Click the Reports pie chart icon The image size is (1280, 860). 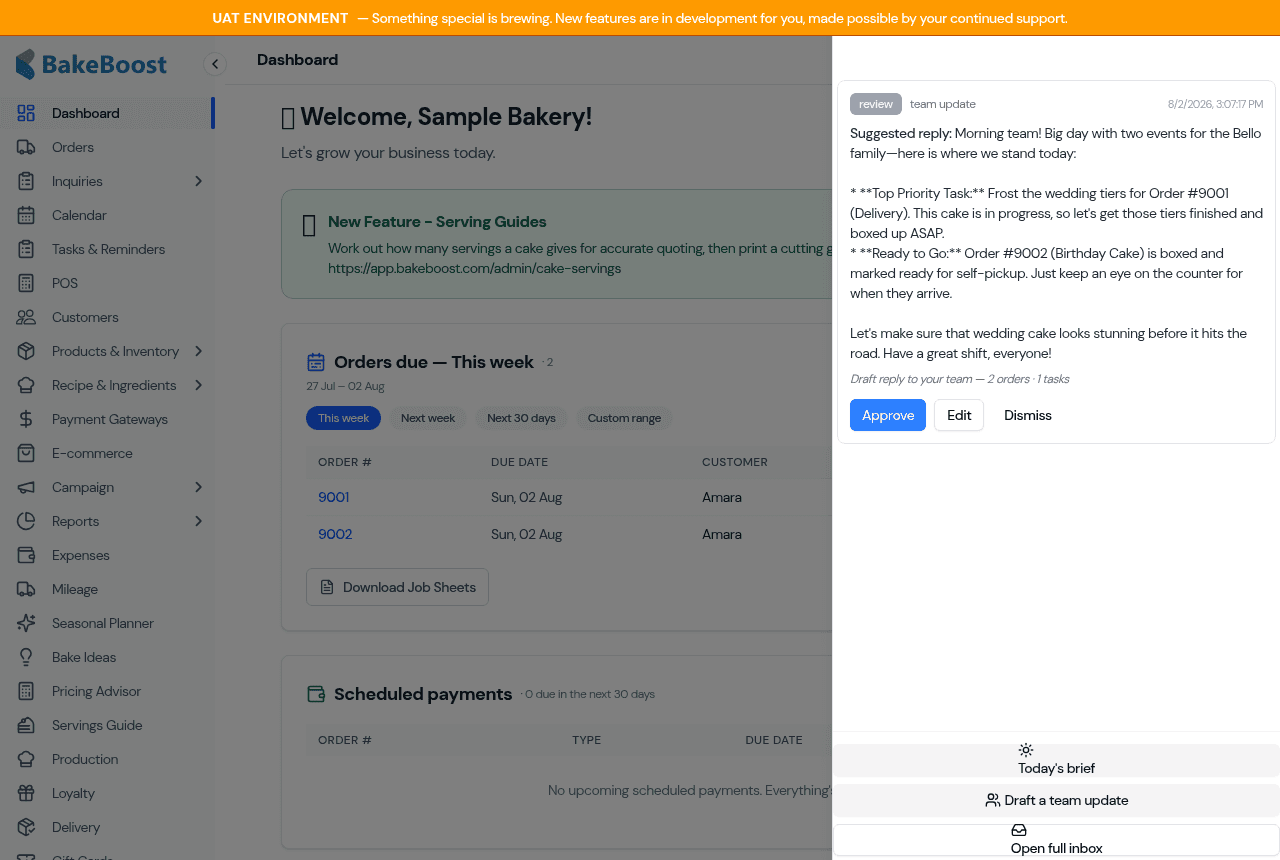click(26, 521)
